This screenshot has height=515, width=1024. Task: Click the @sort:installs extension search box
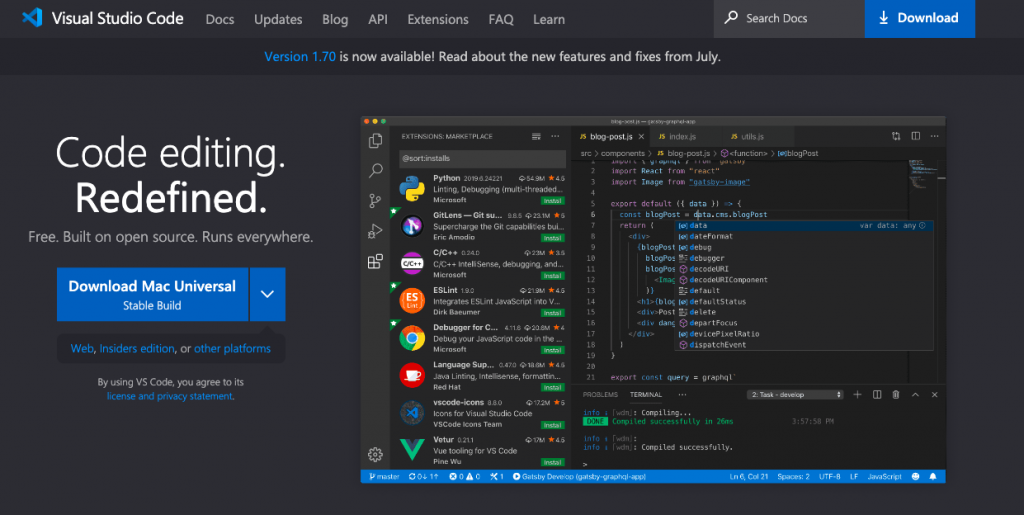click(x=482, y=159)
